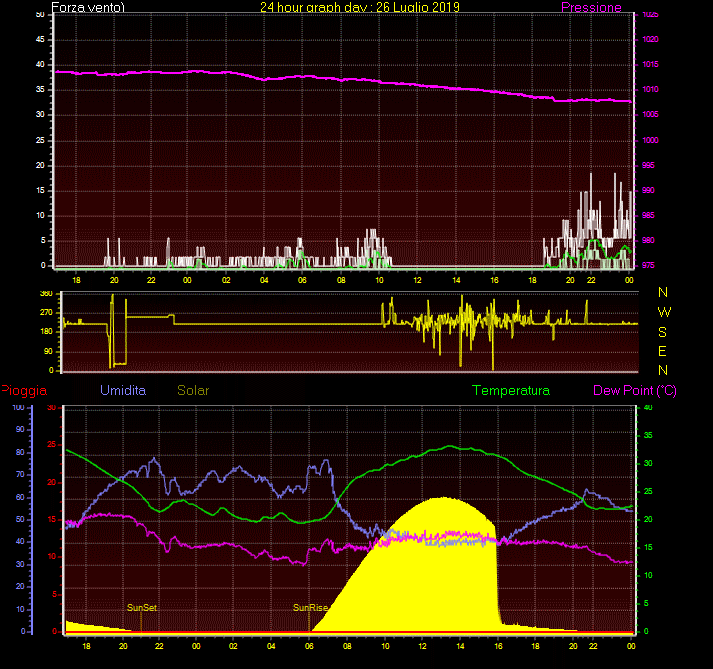Click the magenta "Pressione" label
Viewport: 713px width, 669px height.
tap(591, 7)
